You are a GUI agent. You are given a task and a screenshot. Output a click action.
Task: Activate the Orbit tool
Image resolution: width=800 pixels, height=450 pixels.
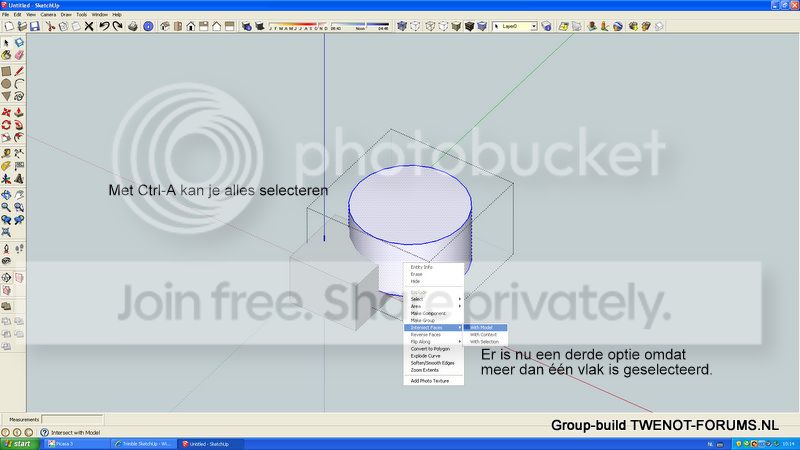tap(6, 195)
